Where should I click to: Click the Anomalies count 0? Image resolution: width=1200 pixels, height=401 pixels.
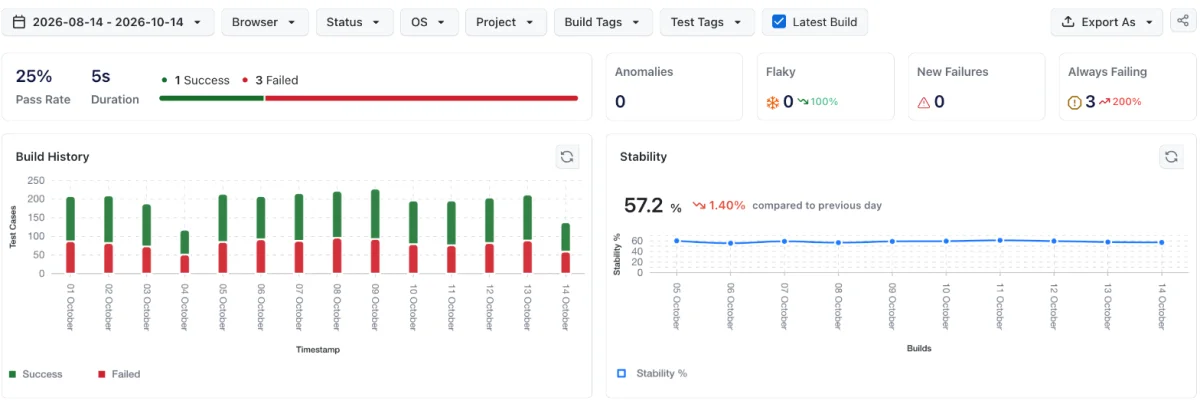coord(620,101)
